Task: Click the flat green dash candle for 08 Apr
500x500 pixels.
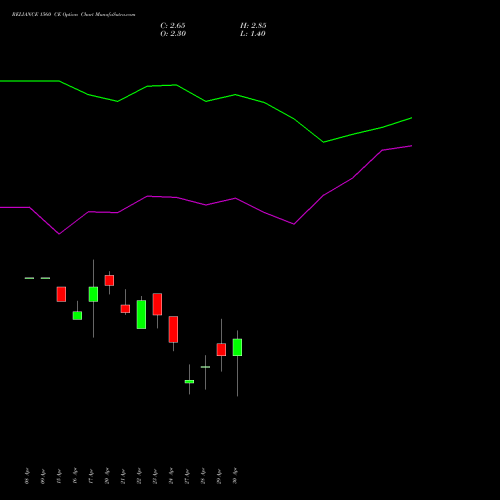Action: point(29,278)
